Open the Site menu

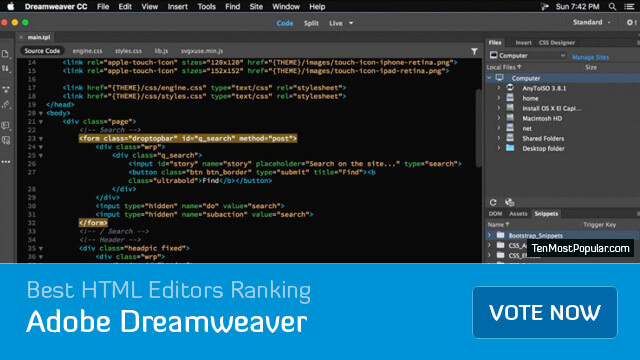[256, 7]
